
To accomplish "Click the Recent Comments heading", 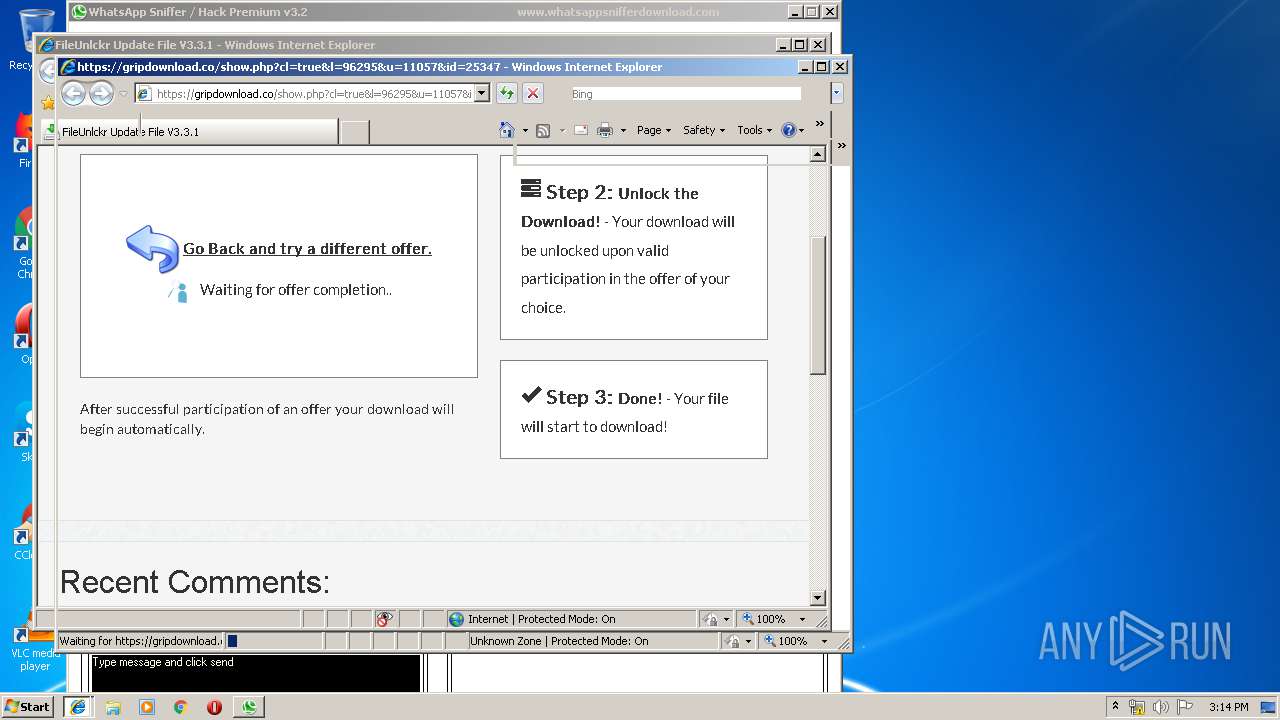I will [195, 582].
